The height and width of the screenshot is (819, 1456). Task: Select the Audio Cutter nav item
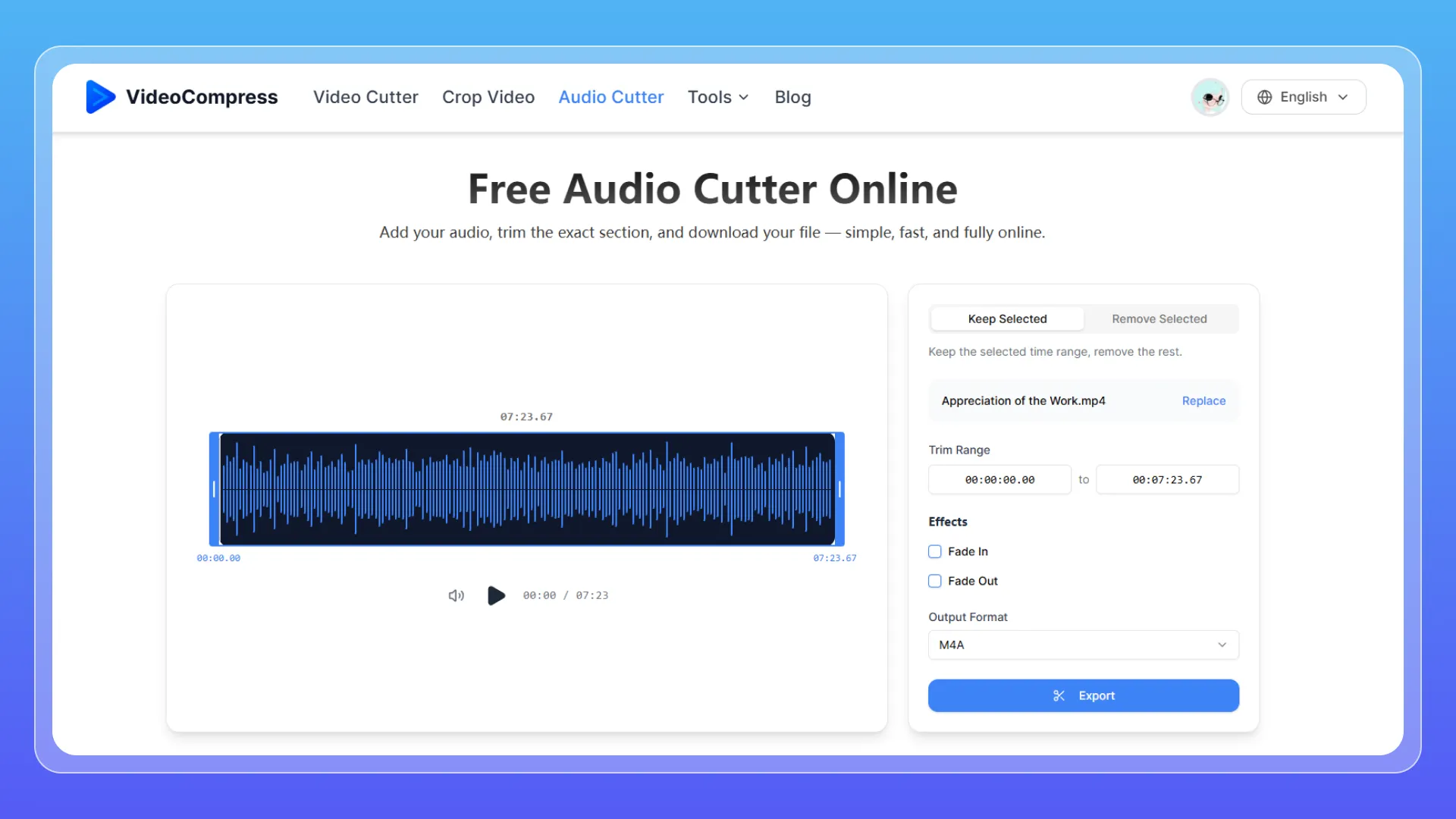pos(611,97)
